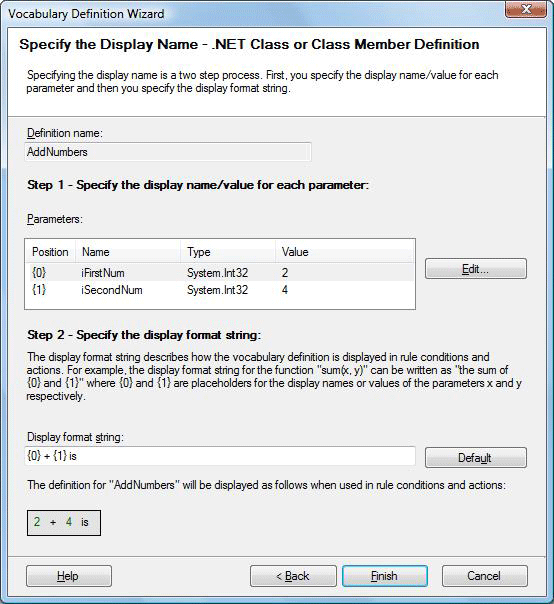This screenshot has width=554, height=604.
Task: Click the Type column header
Action: [x=228, y=252]
